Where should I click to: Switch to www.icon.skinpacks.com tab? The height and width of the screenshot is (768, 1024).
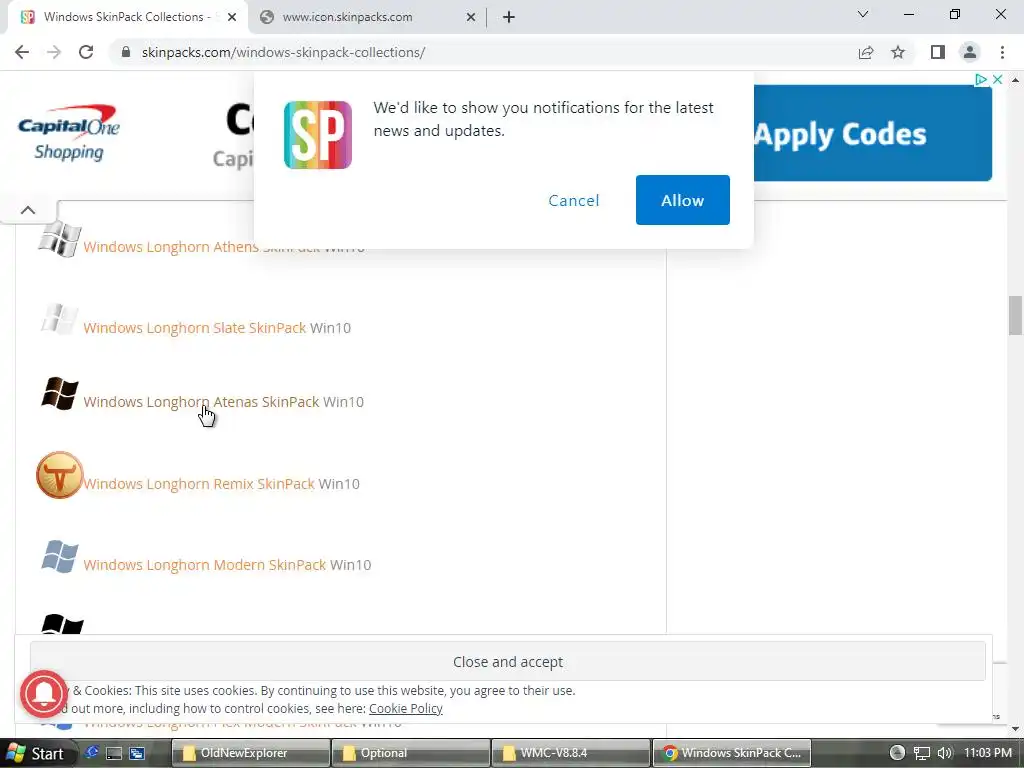366,17
